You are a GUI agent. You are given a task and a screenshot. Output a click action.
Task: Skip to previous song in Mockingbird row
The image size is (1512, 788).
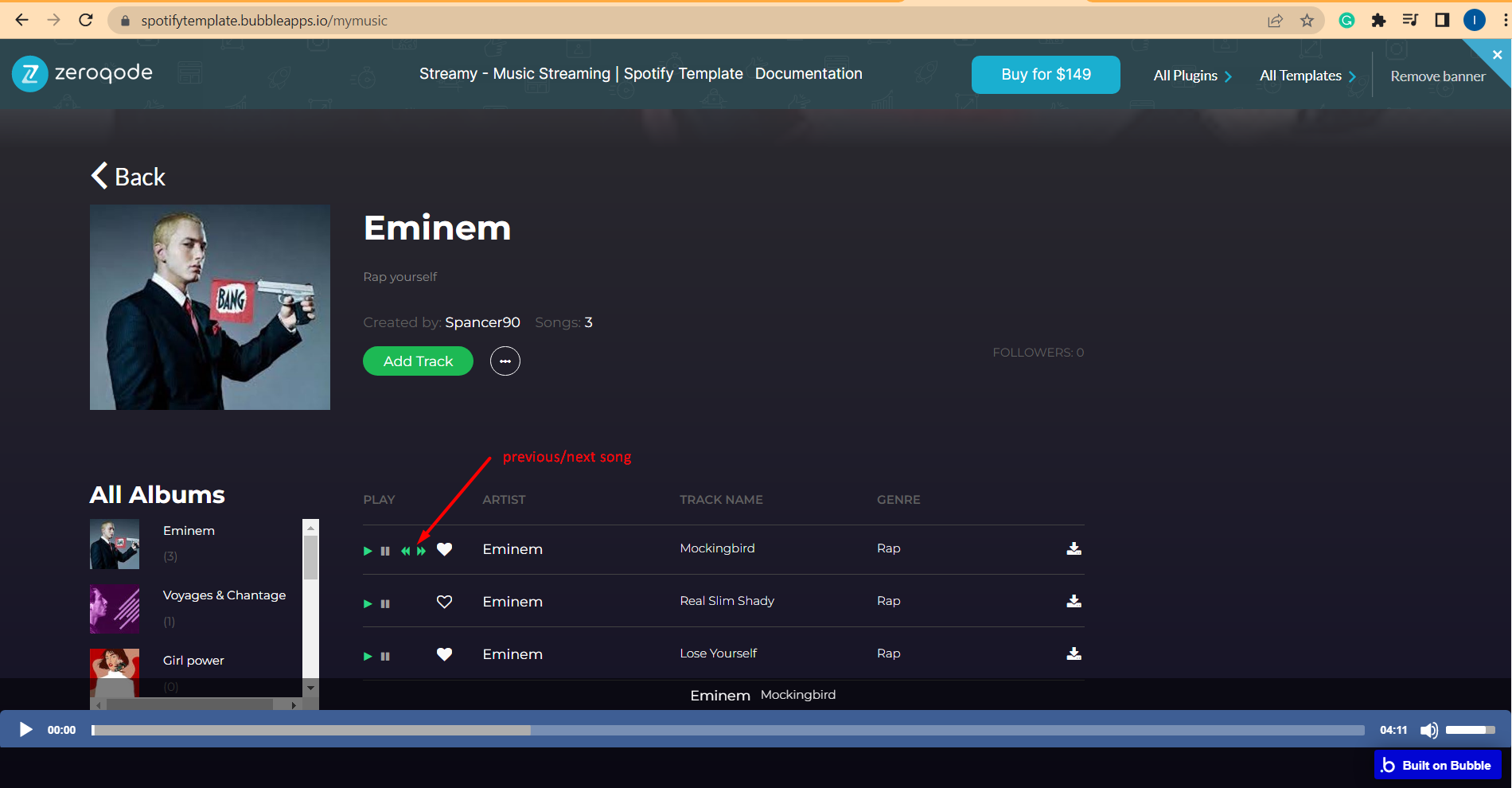pos(405,551)
